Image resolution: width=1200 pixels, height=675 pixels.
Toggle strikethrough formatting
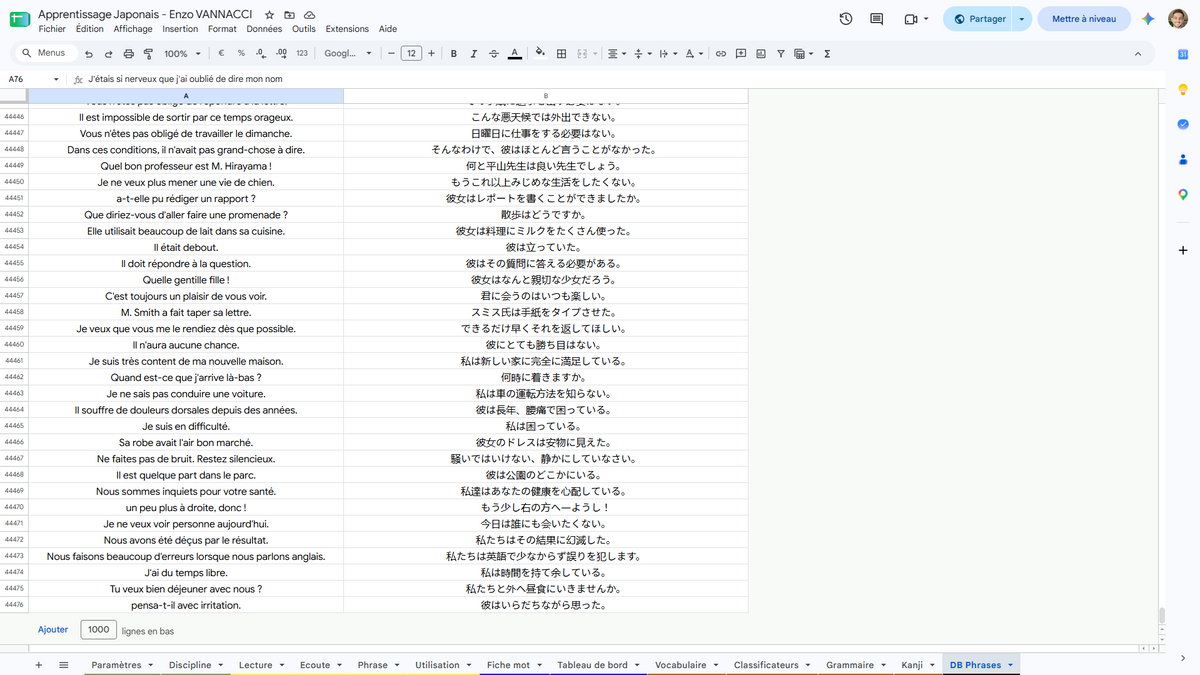tap(494, 54)
